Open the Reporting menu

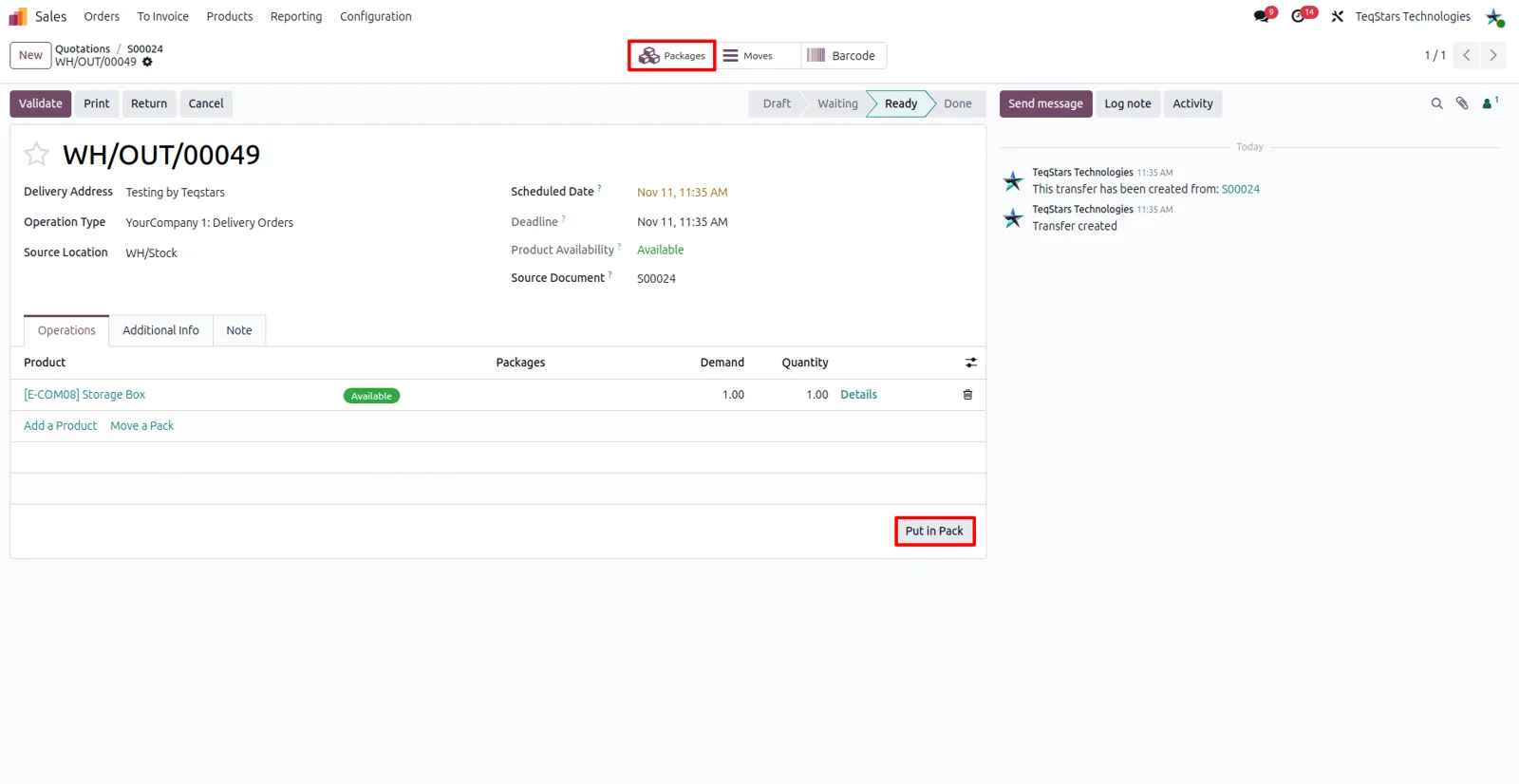[x=296, y=16]
